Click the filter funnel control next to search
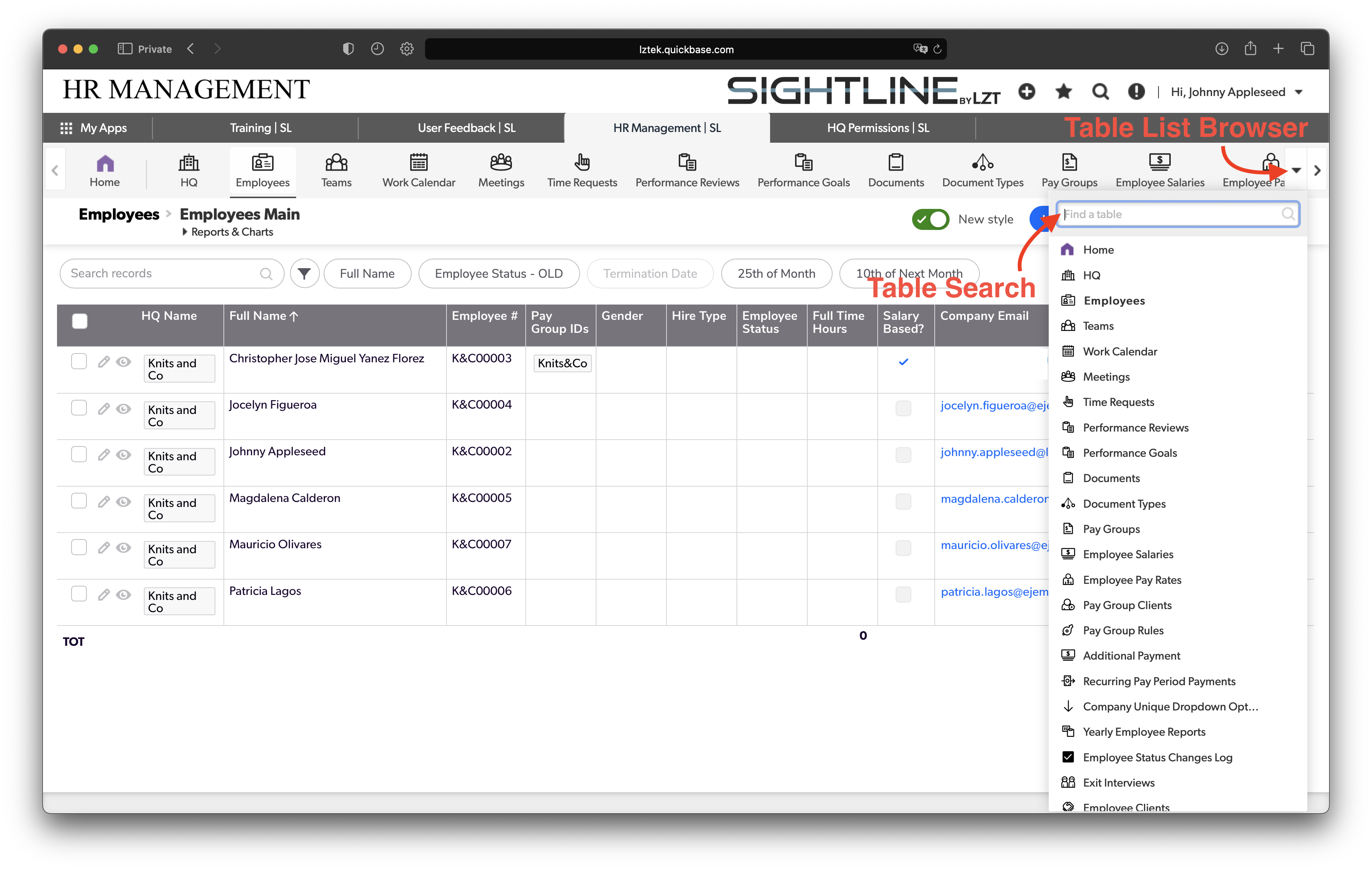The height and width of the screenshot is (870, 1372). coord(305,274)
